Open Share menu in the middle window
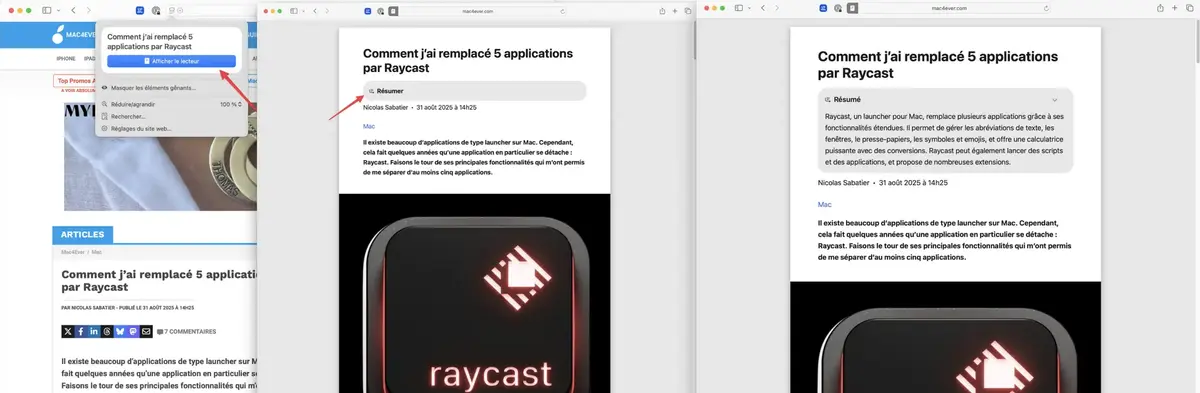Viewport: 1200px width, 393px height. 661,10
